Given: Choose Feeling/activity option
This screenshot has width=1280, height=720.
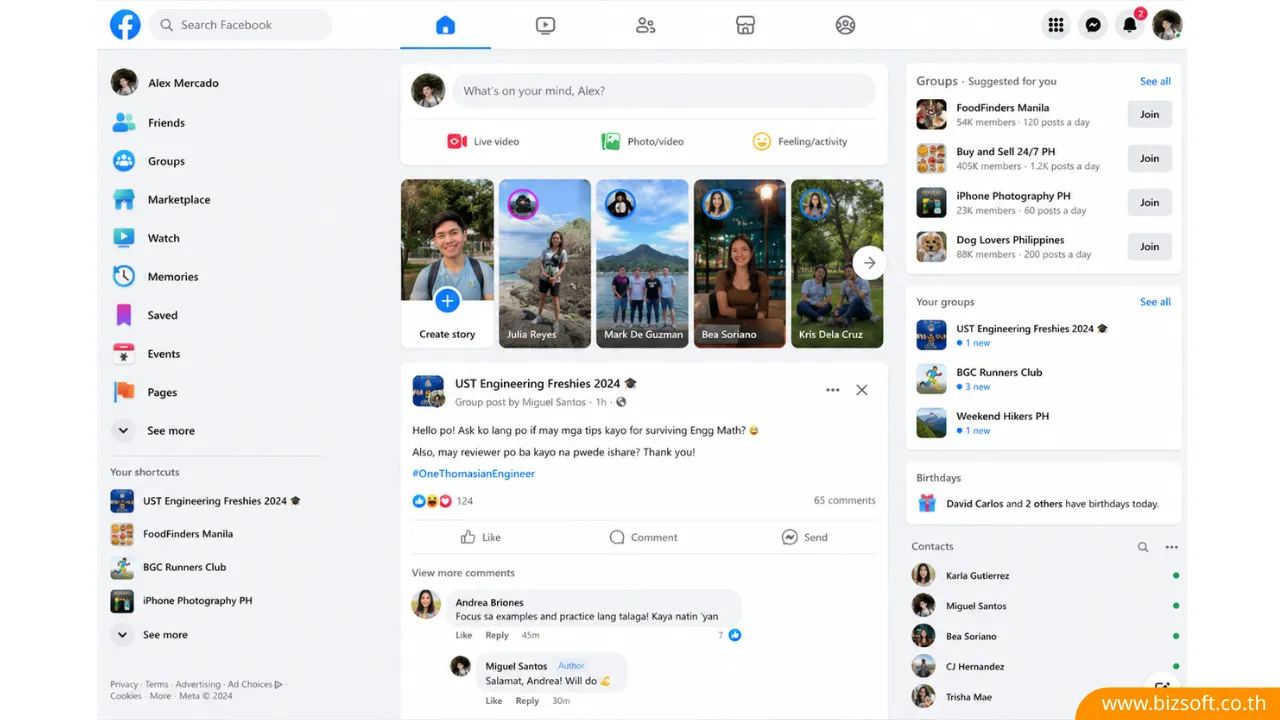Looking at the screenshot, I should coord(800,142).
